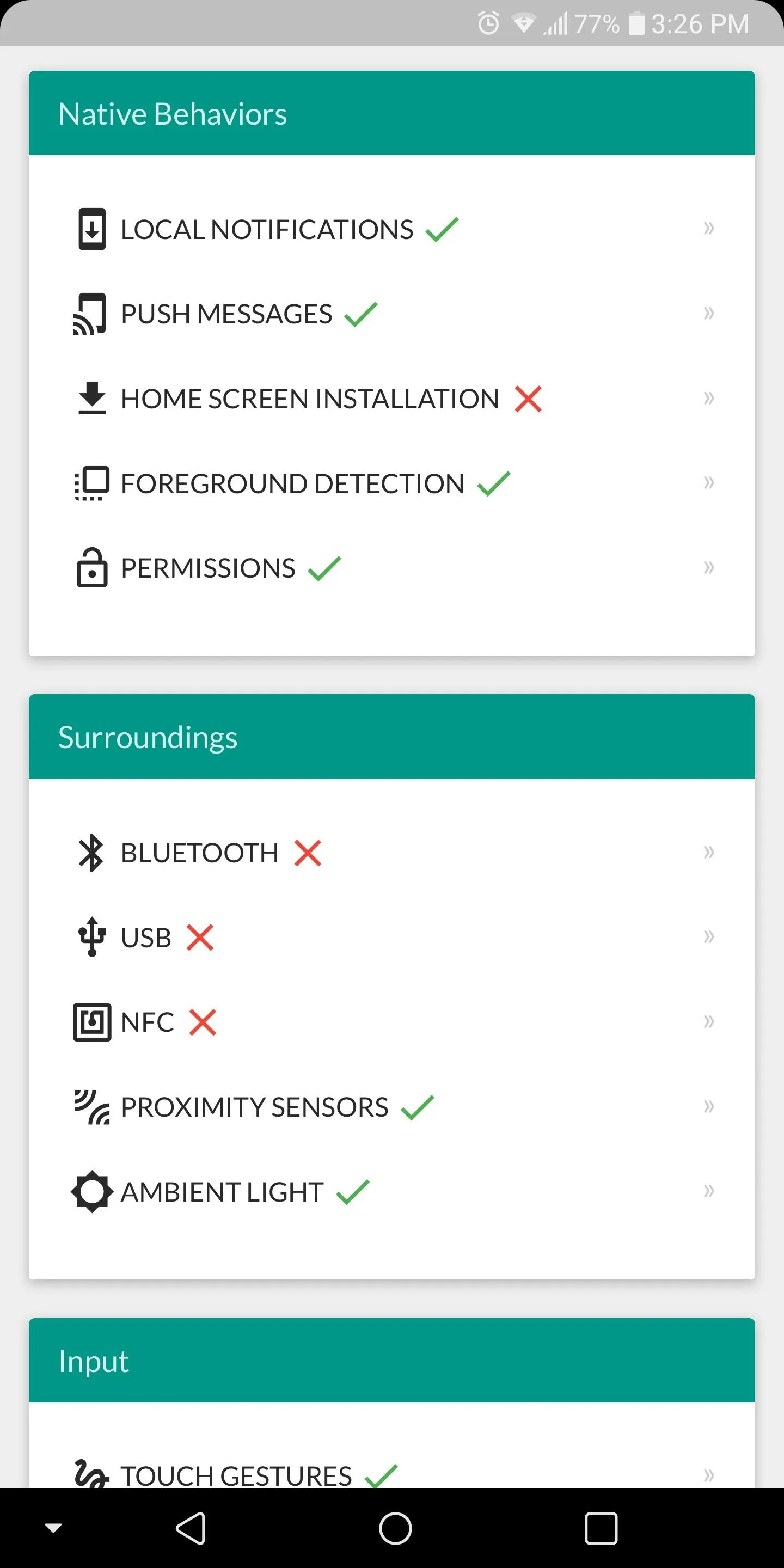Tap the Push Messages cast icon
This screenshot has width=784, height=1568.
click(x=90, y=314)
